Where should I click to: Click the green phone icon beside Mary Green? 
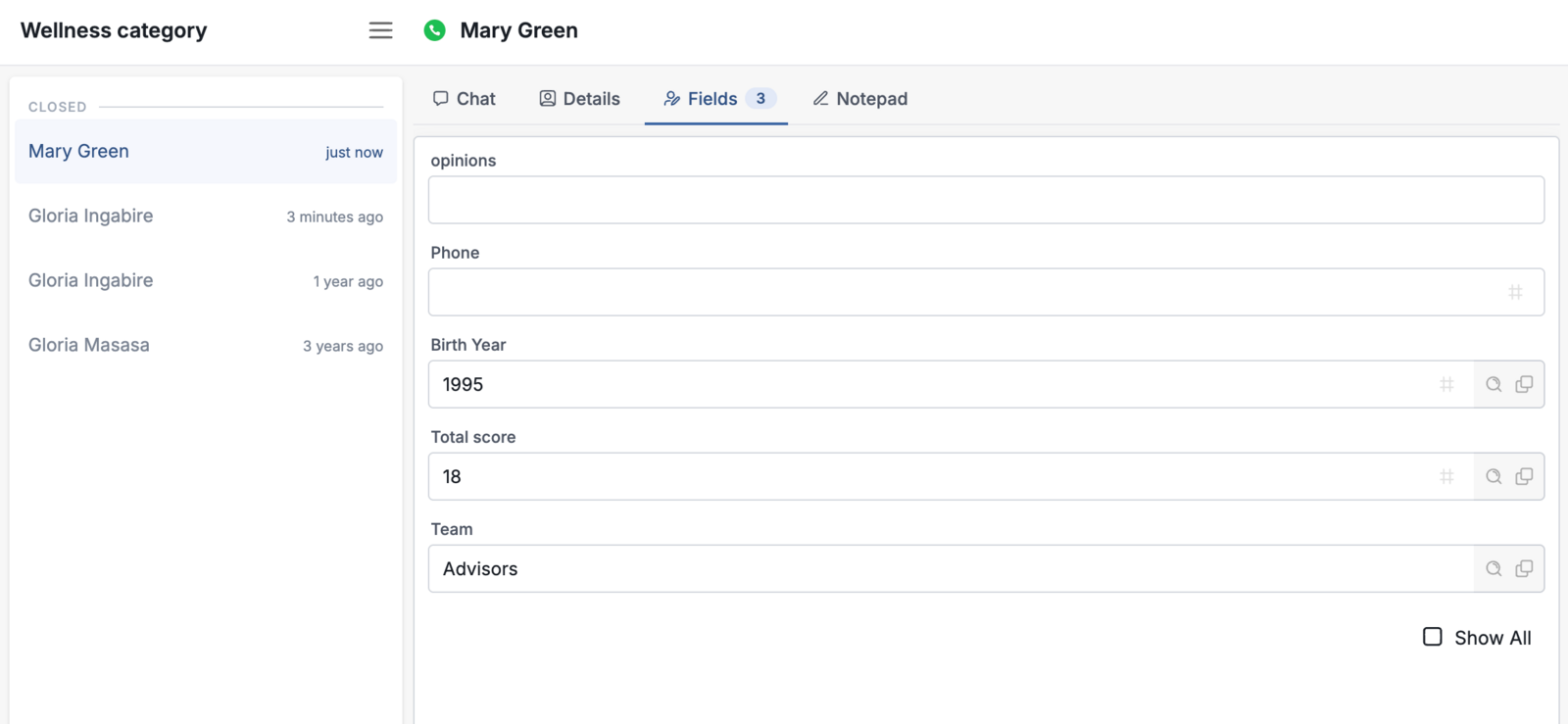(434, 30)
